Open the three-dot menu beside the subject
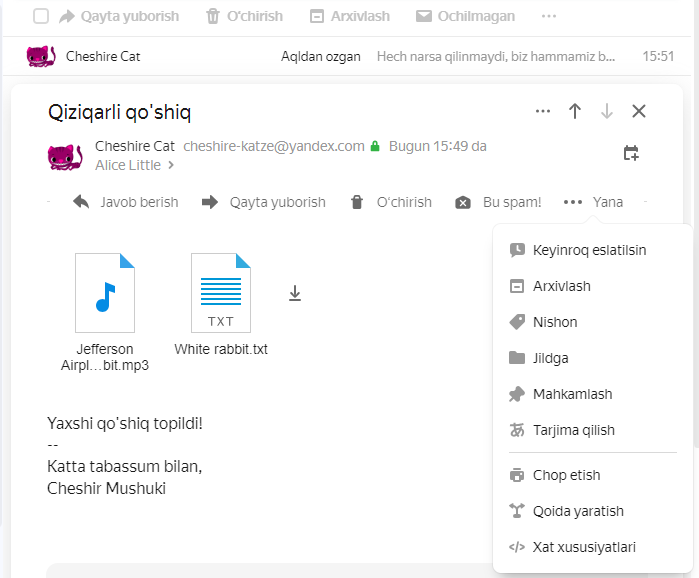699x578 pixels. coord(543,111)
